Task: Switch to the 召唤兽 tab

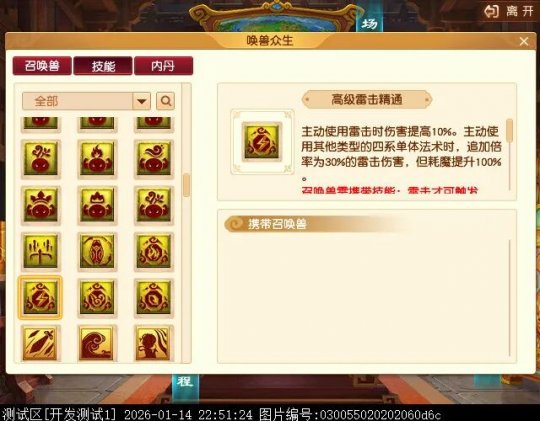Action: (x=42, y=65)
